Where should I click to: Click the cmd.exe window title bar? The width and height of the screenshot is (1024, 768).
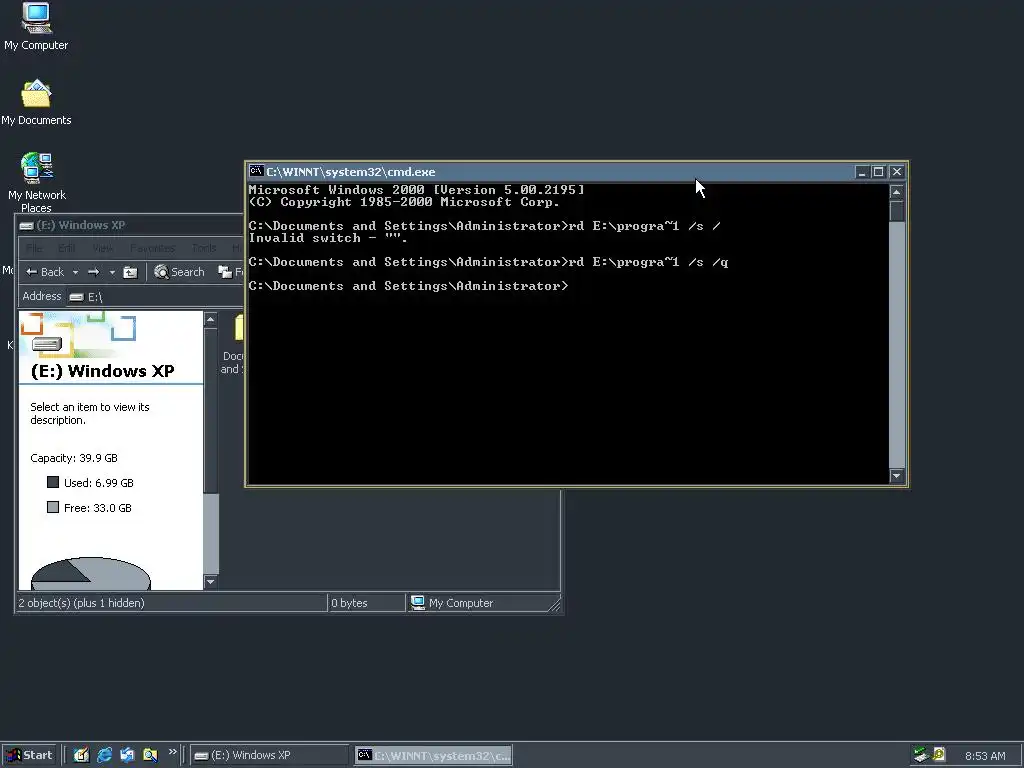(x=552, y=172)
